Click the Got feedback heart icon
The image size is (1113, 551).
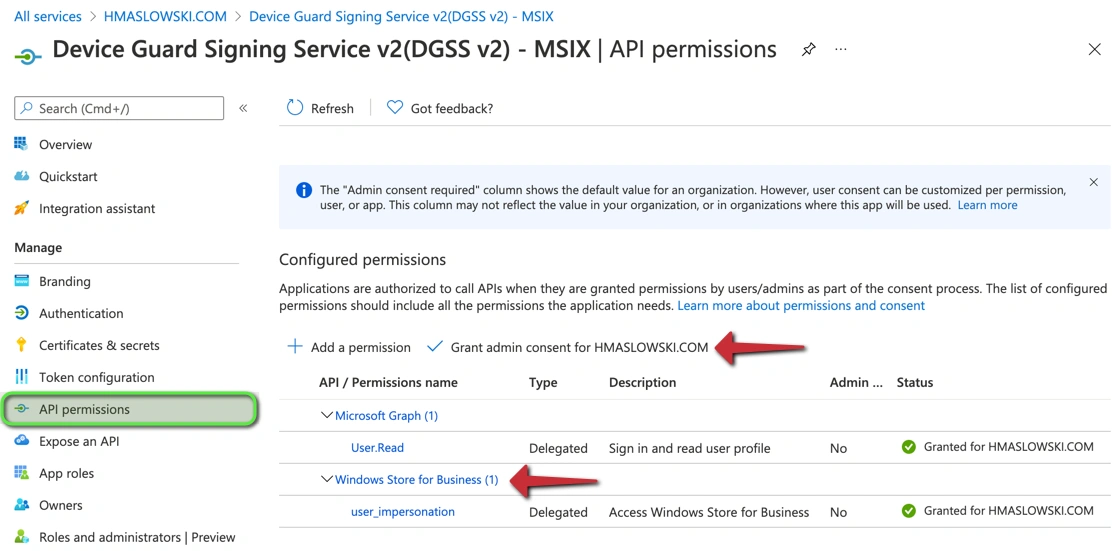(395, 108)
